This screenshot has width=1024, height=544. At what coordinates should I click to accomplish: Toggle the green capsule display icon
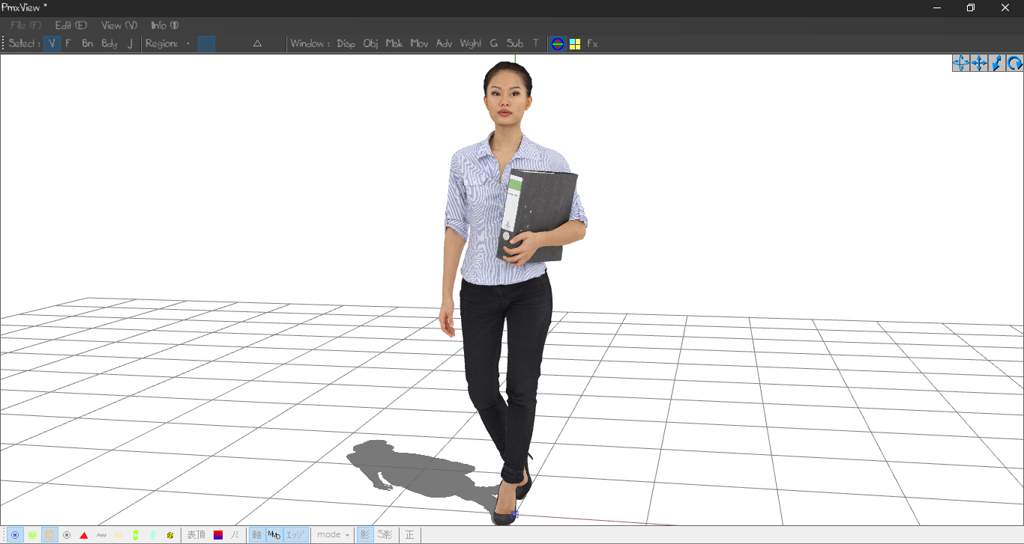(135, 535)
